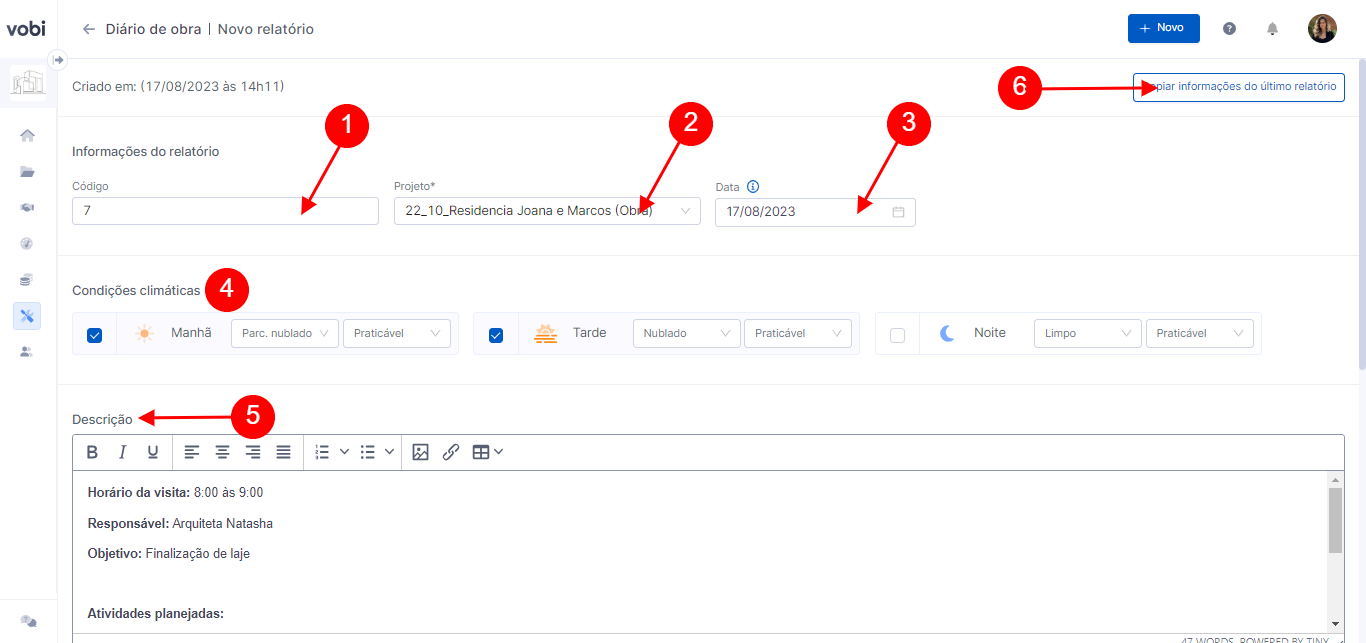Image resolution: width=1366 pixels, height=643 pixels.
Task: Open the chat bubbles icon at sidebar bottom
Action: click(x=28, y=621)
